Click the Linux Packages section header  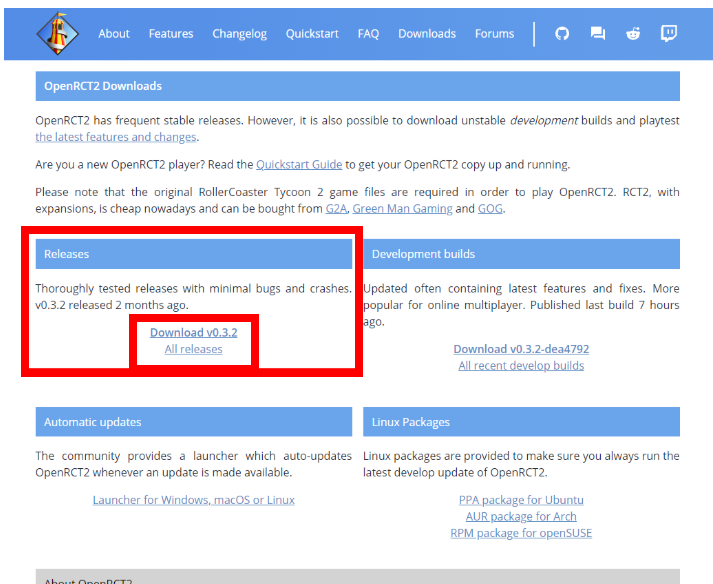point(521,422)
